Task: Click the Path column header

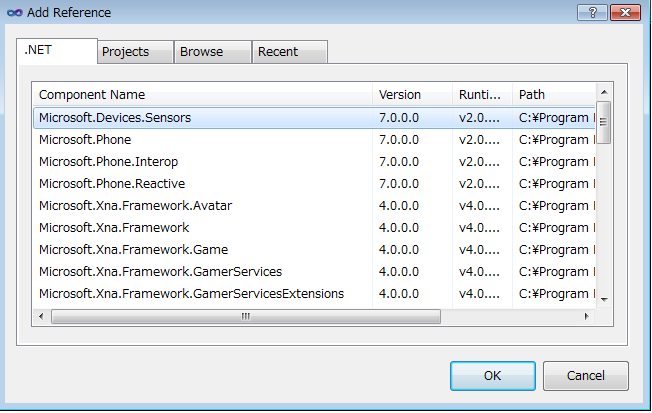Action: pyautogui.click(x=554, y=94)
